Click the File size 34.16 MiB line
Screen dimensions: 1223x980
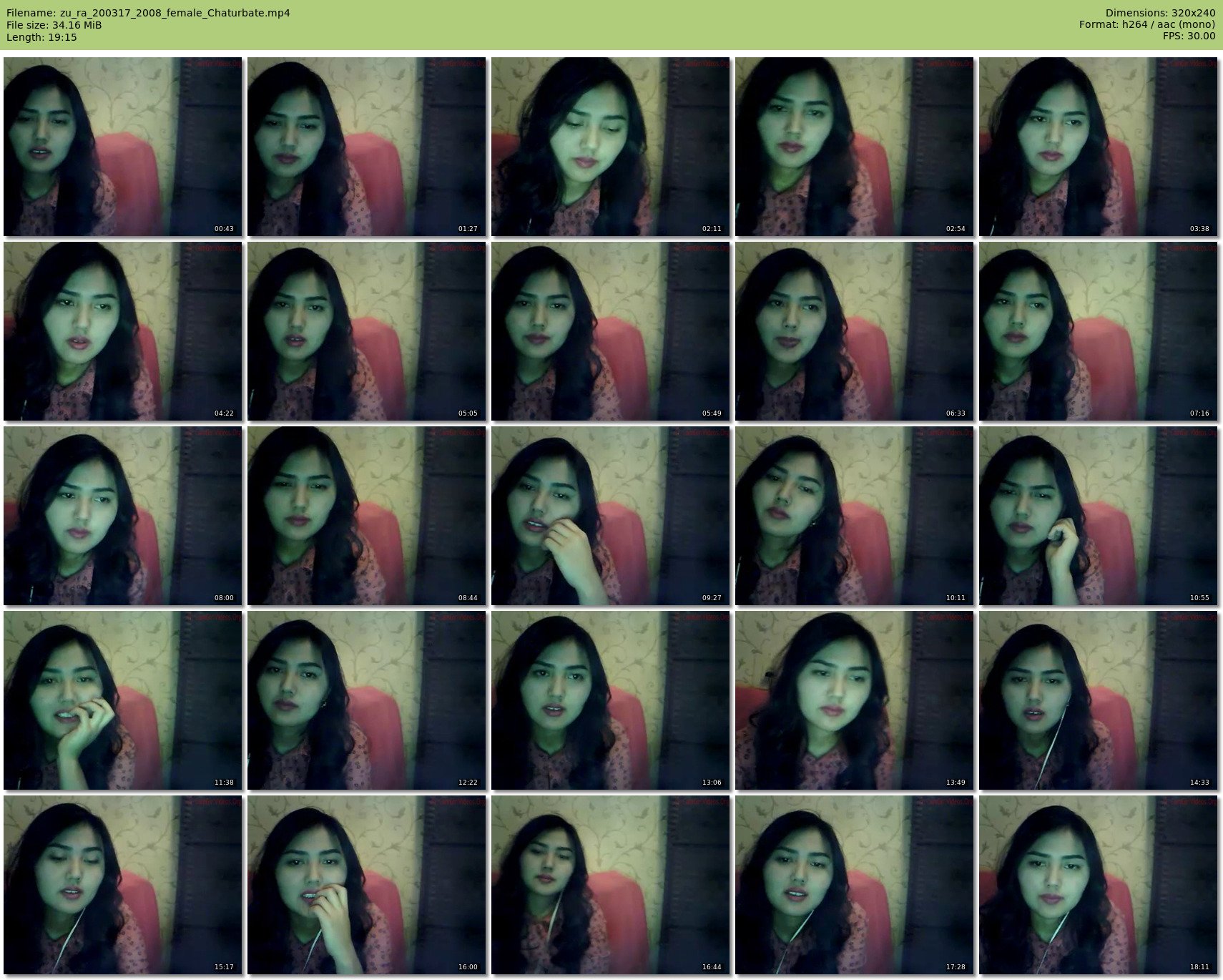tap(54, 25)
